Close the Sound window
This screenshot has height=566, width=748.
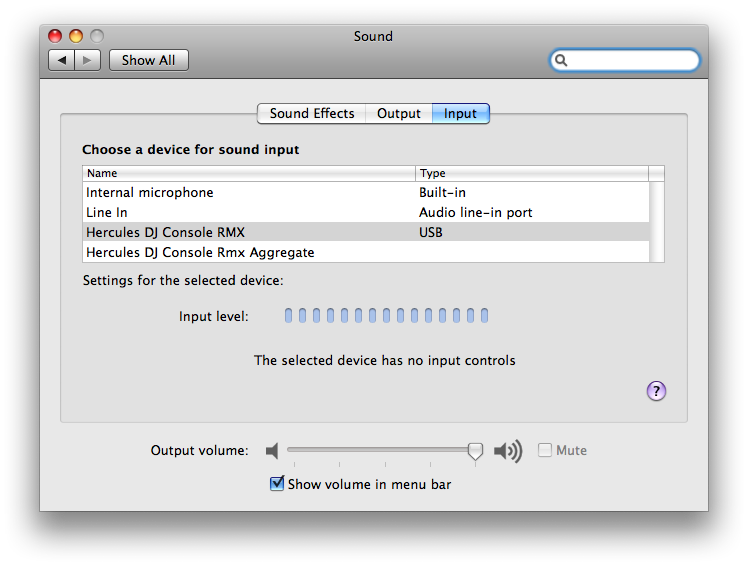point(55,36)
